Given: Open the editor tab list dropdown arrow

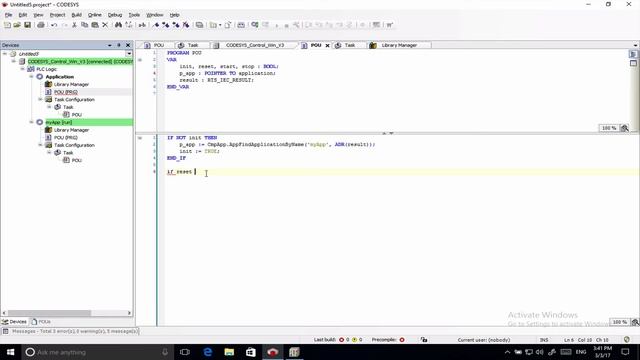Looking at the screenshot, I should pos(636,45).
